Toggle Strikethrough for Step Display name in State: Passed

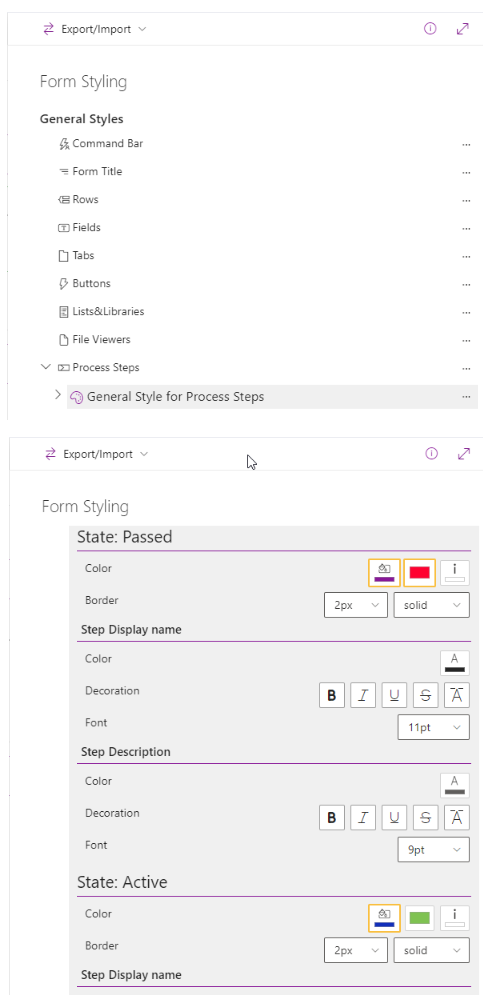click(425, 695)
